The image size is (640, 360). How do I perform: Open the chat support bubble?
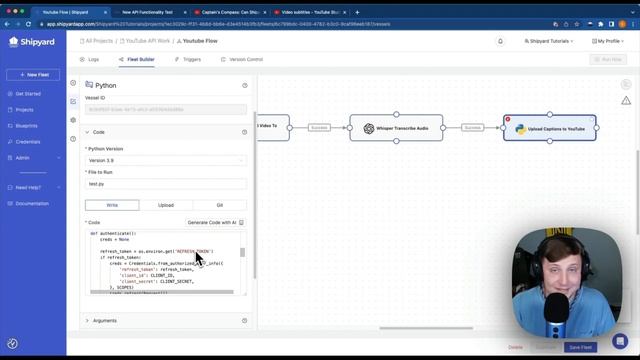[x=620, y=341]
